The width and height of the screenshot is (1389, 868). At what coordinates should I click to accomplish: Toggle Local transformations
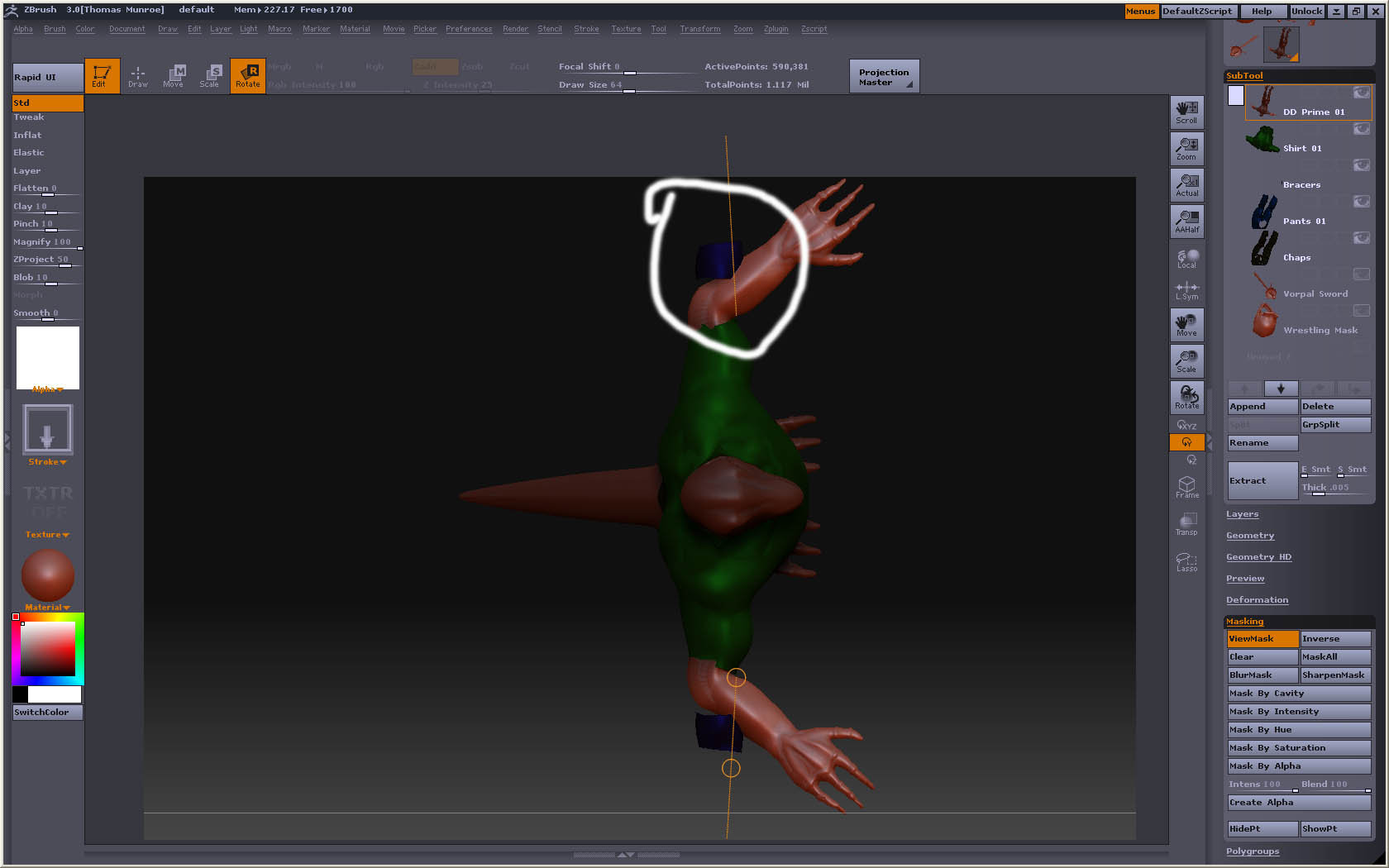point(1186,258)
